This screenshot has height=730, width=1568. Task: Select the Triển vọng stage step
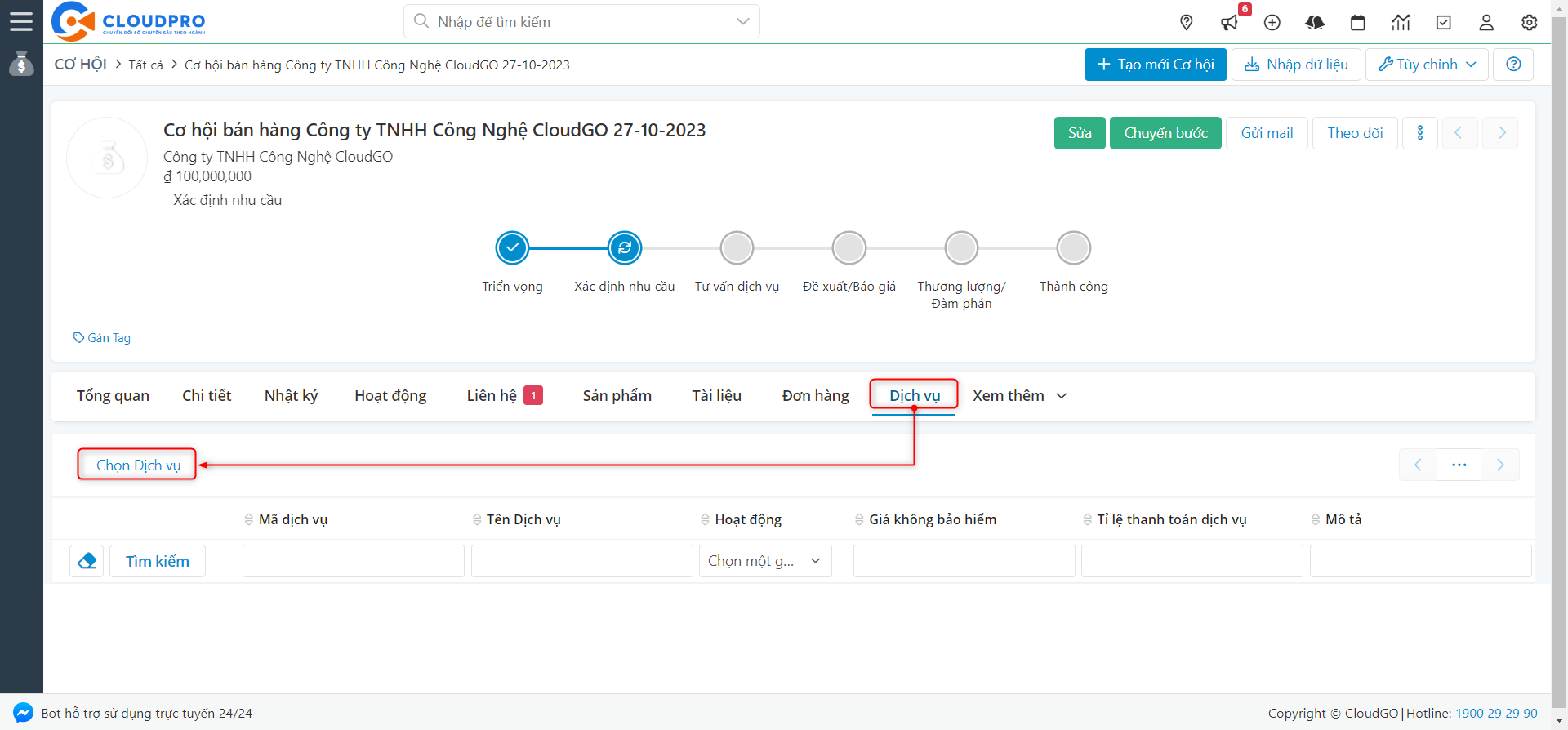click(x=512, y=247)
